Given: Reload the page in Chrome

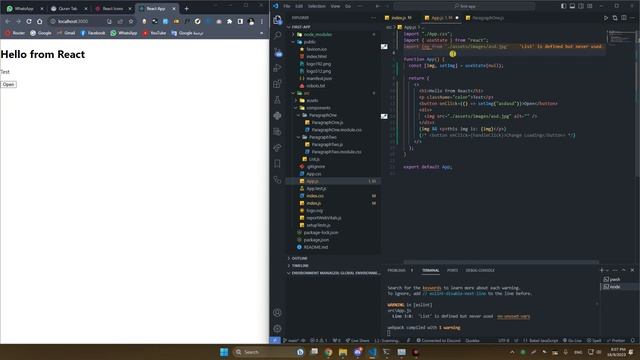Looking at the screenshot, I should pyautogui.click(x=29, y=21).
